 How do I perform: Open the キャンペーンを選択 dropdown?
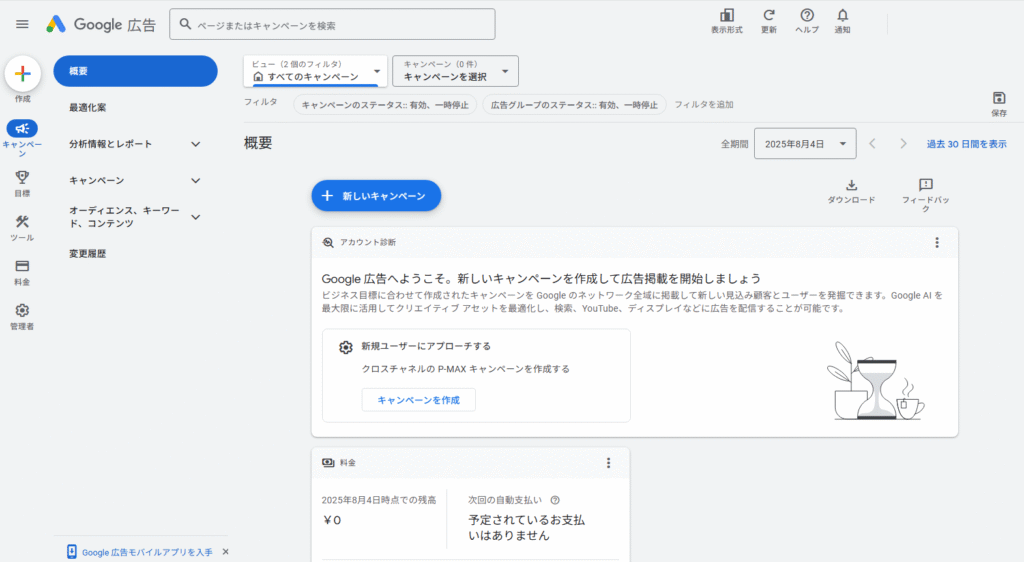click(455, 71)
